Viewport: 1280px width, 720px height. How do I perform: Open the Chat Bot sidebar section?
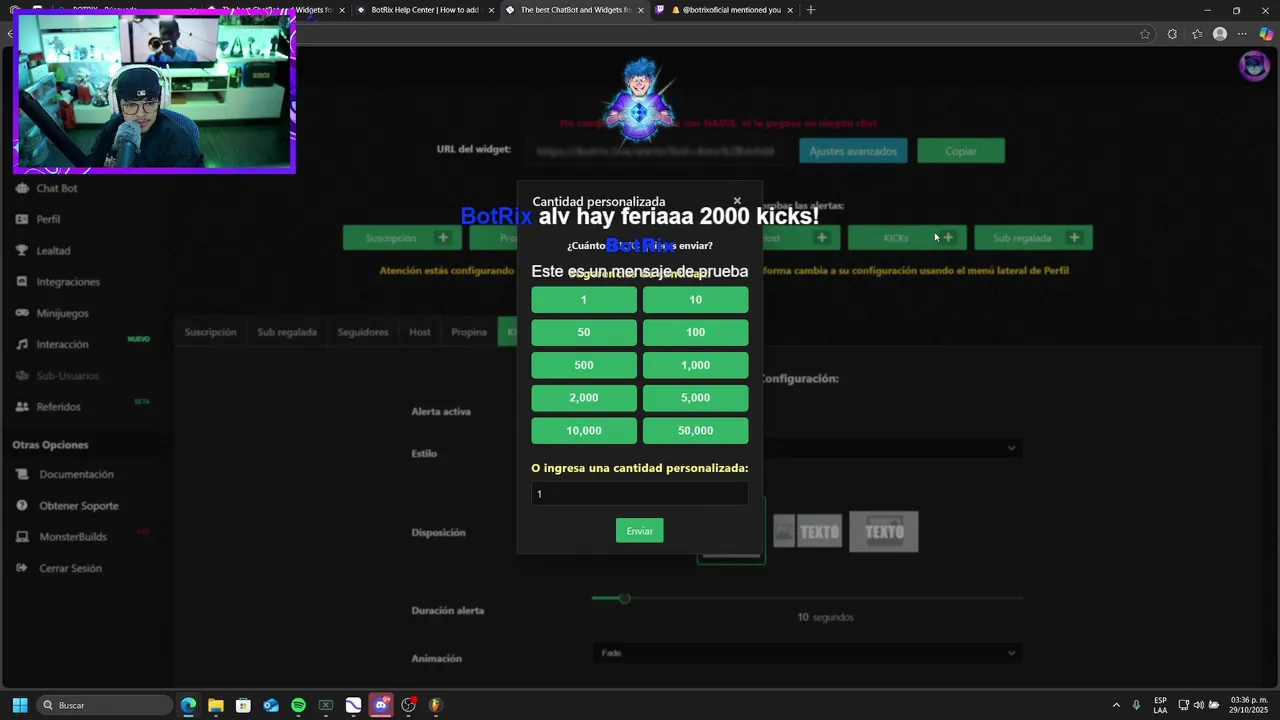point(56,188)
